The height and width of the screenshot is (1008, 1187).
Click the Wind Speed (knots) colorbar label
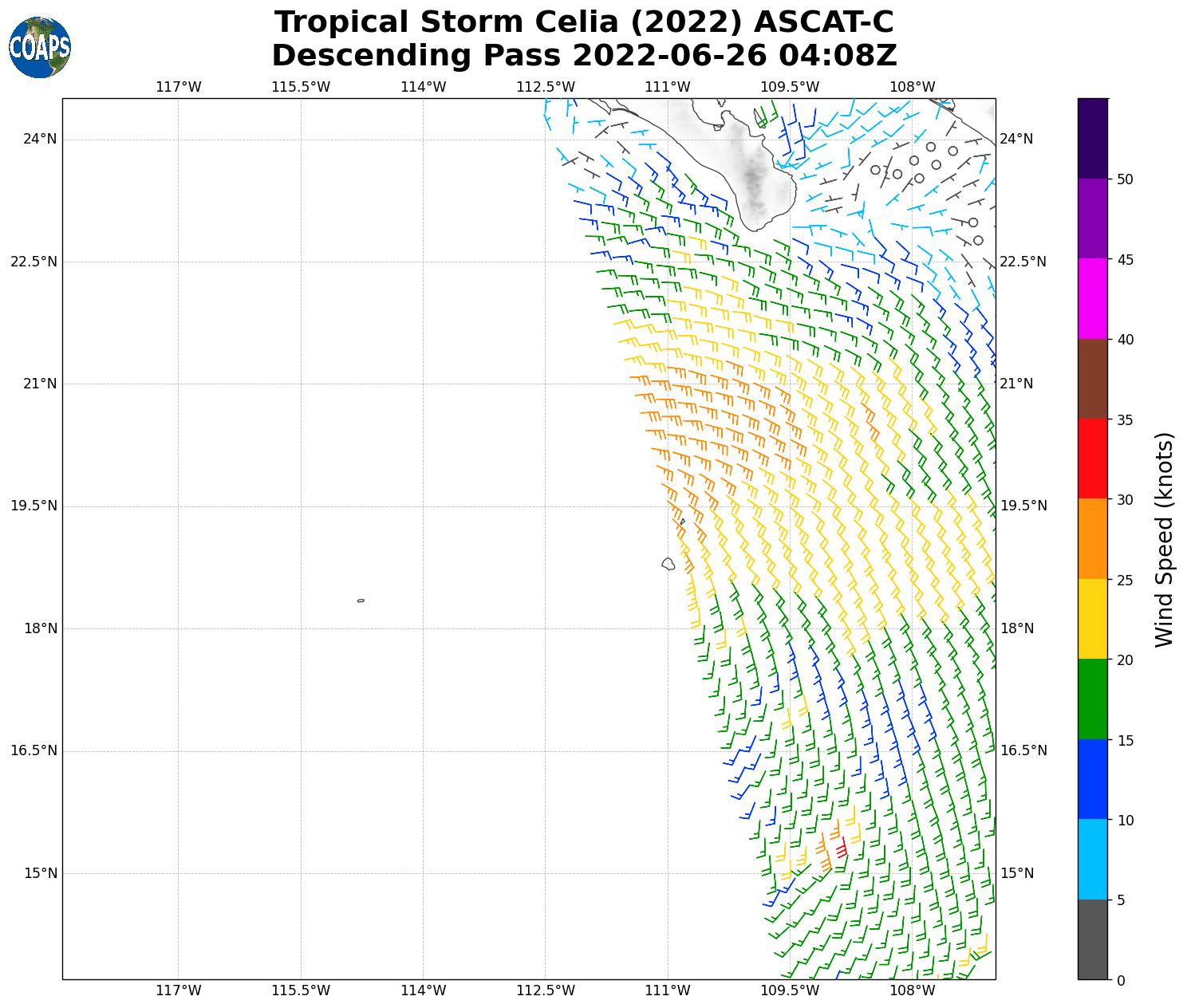point(1165,539)
